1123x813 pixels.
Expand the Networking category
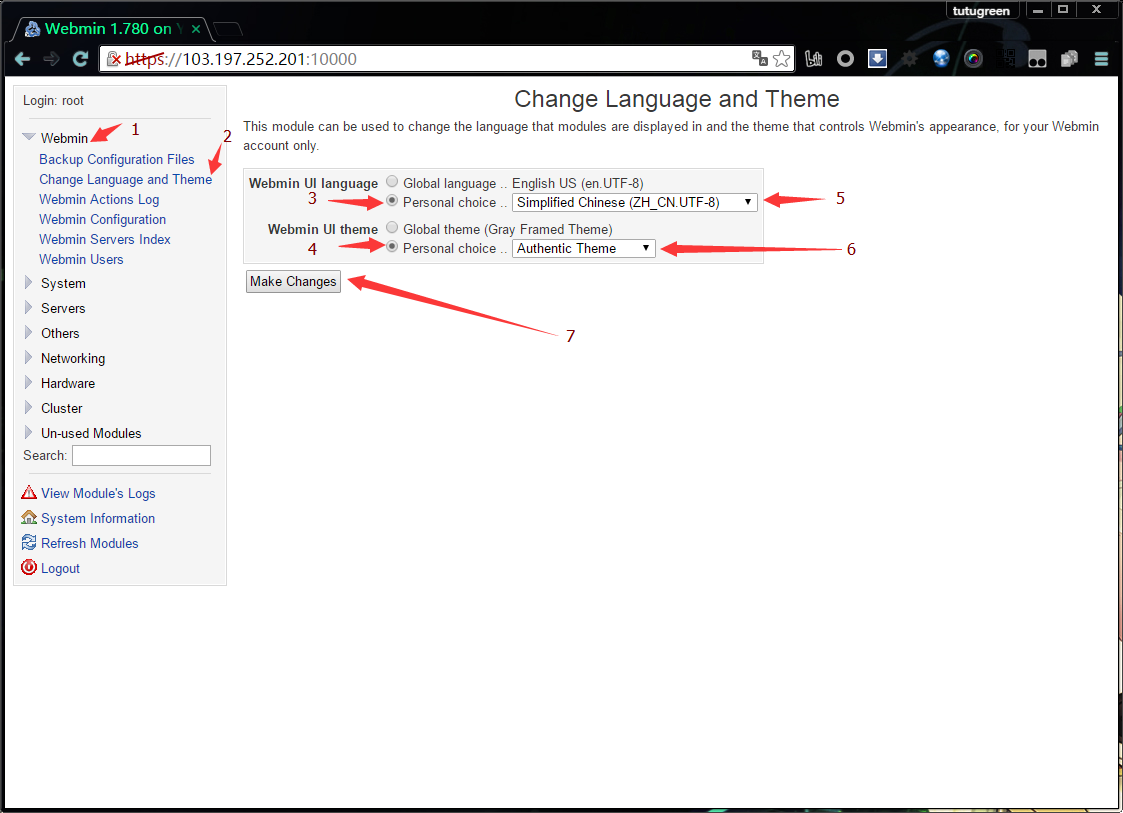29,357
